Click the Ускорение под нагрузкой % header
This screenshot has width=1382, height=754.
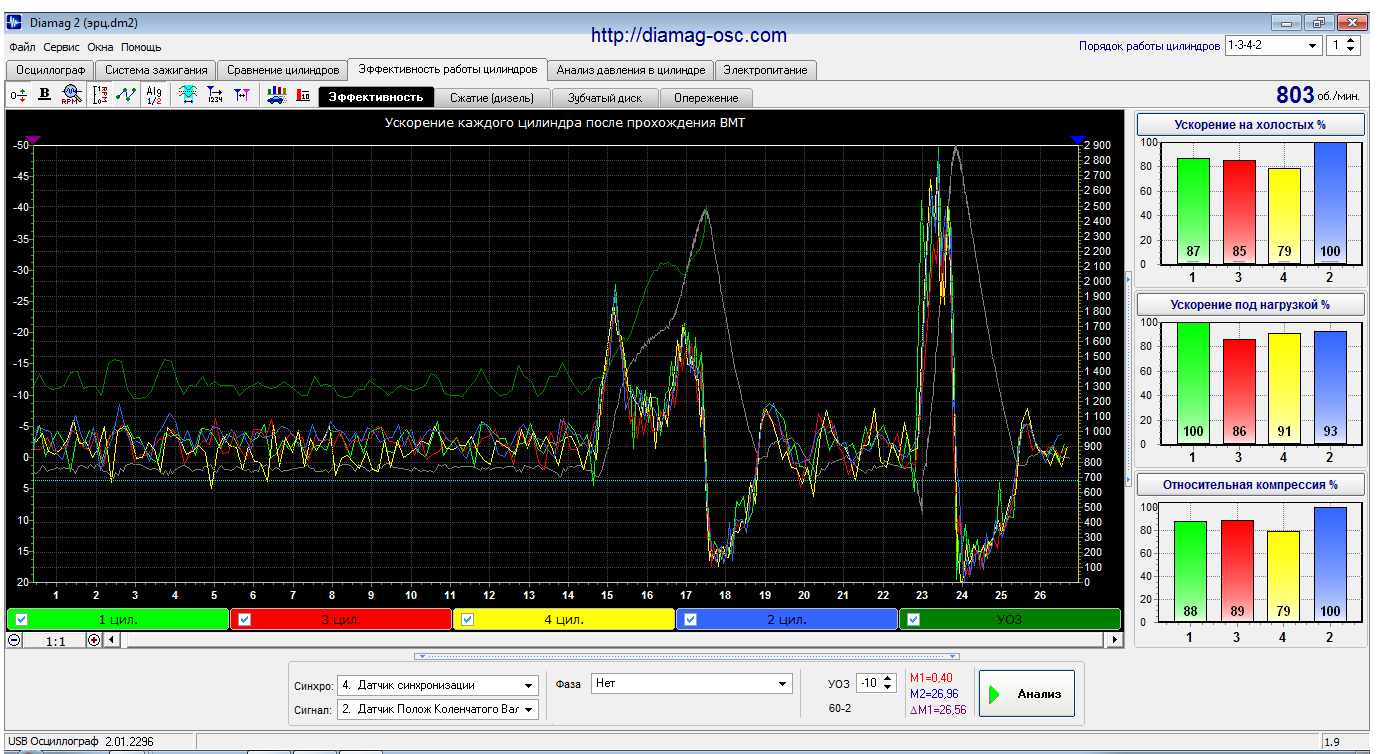(1250, 304)
